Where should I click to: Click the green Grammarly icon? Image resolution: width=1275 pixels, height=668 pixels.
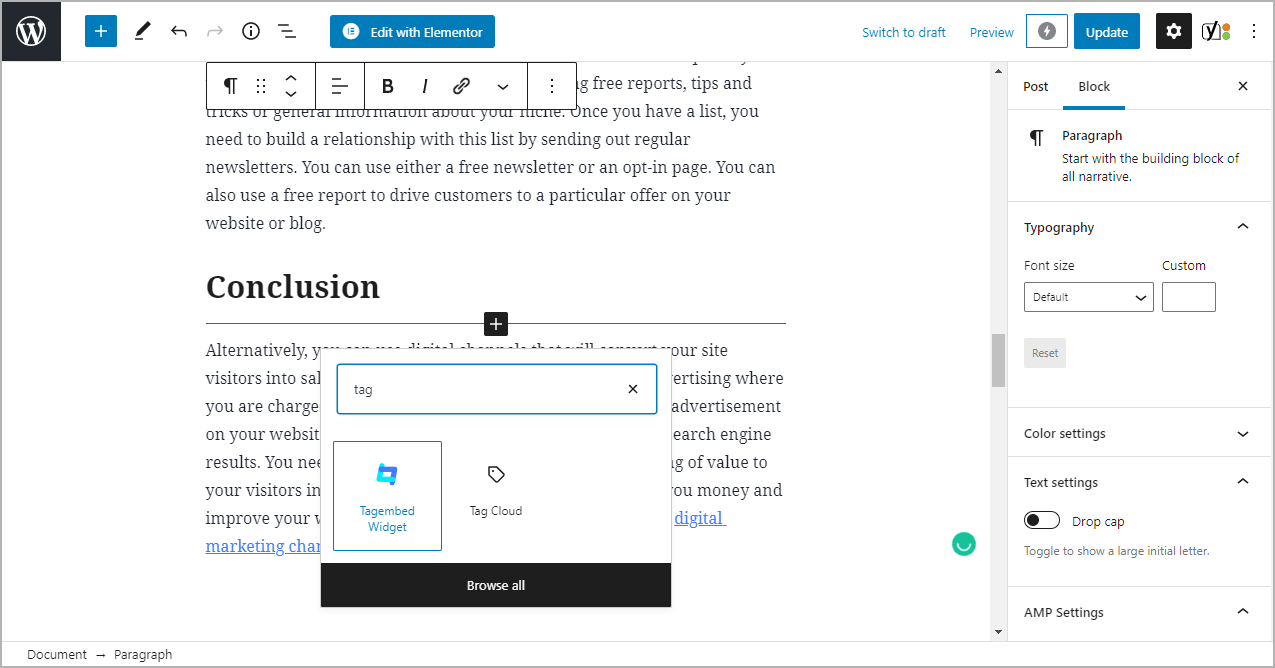963,544
